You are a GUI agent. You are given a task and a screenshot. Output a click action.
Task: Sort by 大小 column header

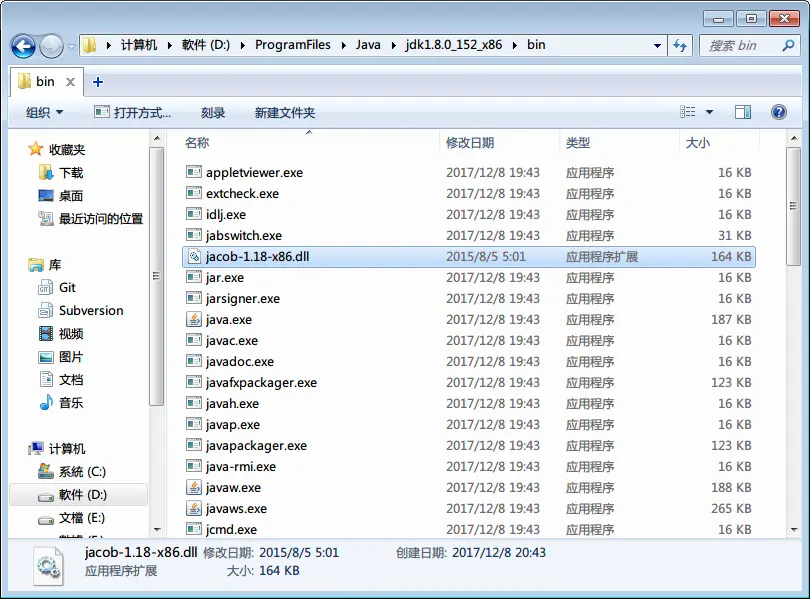pyautogui.click(x=697, y=143)
